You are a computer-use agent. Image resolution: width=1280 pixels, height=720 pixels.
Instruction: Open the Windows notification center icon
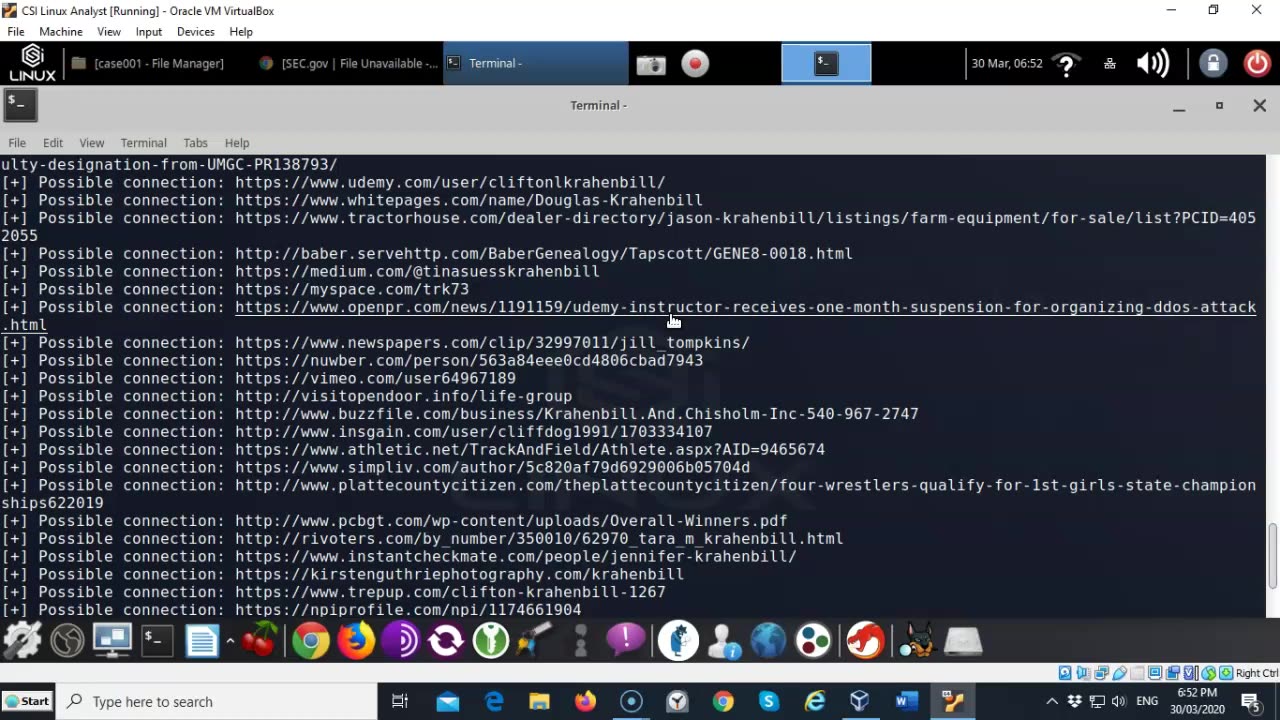coord(1250,702)
